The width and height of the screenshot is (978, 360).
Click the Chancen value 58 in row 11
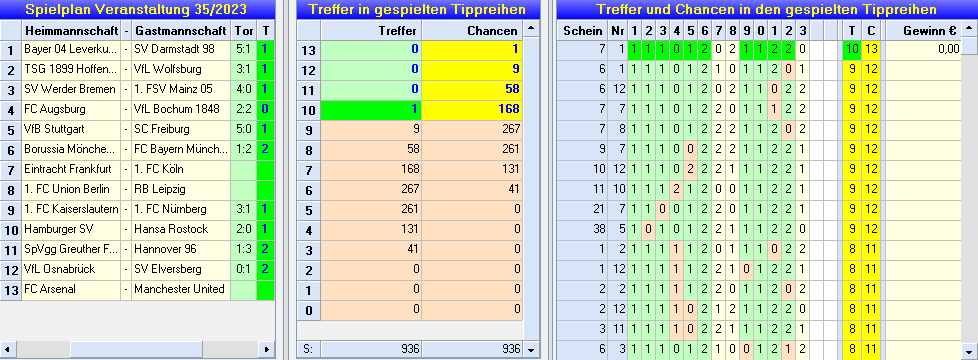[x=472, y=89]
